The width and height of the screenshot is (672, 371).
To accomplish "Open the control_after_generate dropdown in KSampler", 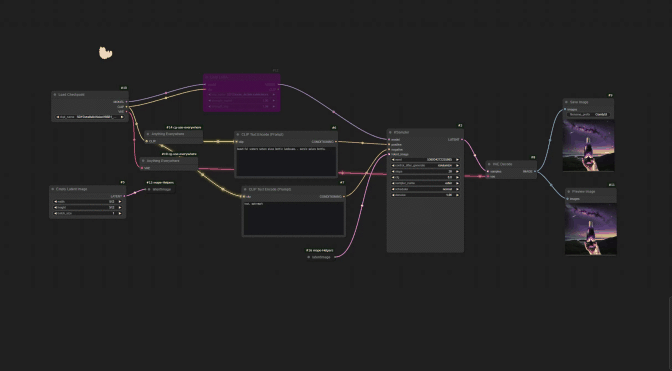I will tap(425, 165).
